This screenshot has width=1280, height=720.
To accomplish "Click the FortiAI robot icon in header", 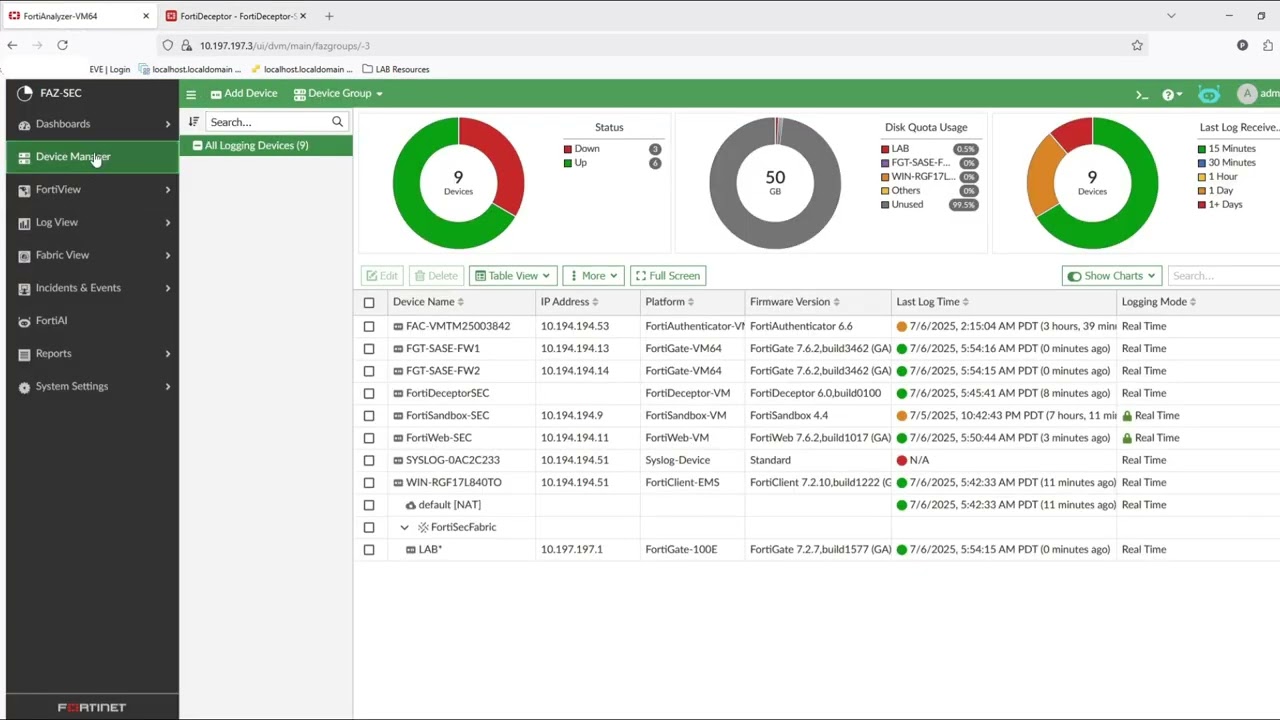I will click(1209, 94).
